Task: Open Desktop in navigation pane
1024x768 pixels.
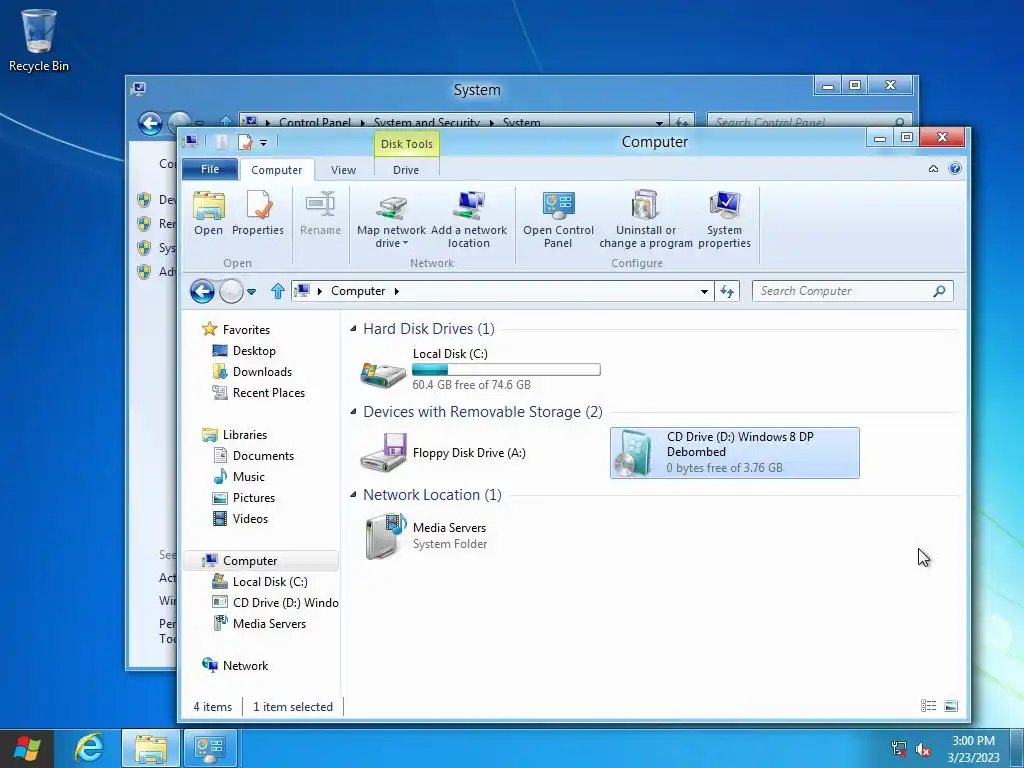Action: (x=254, y=351)
